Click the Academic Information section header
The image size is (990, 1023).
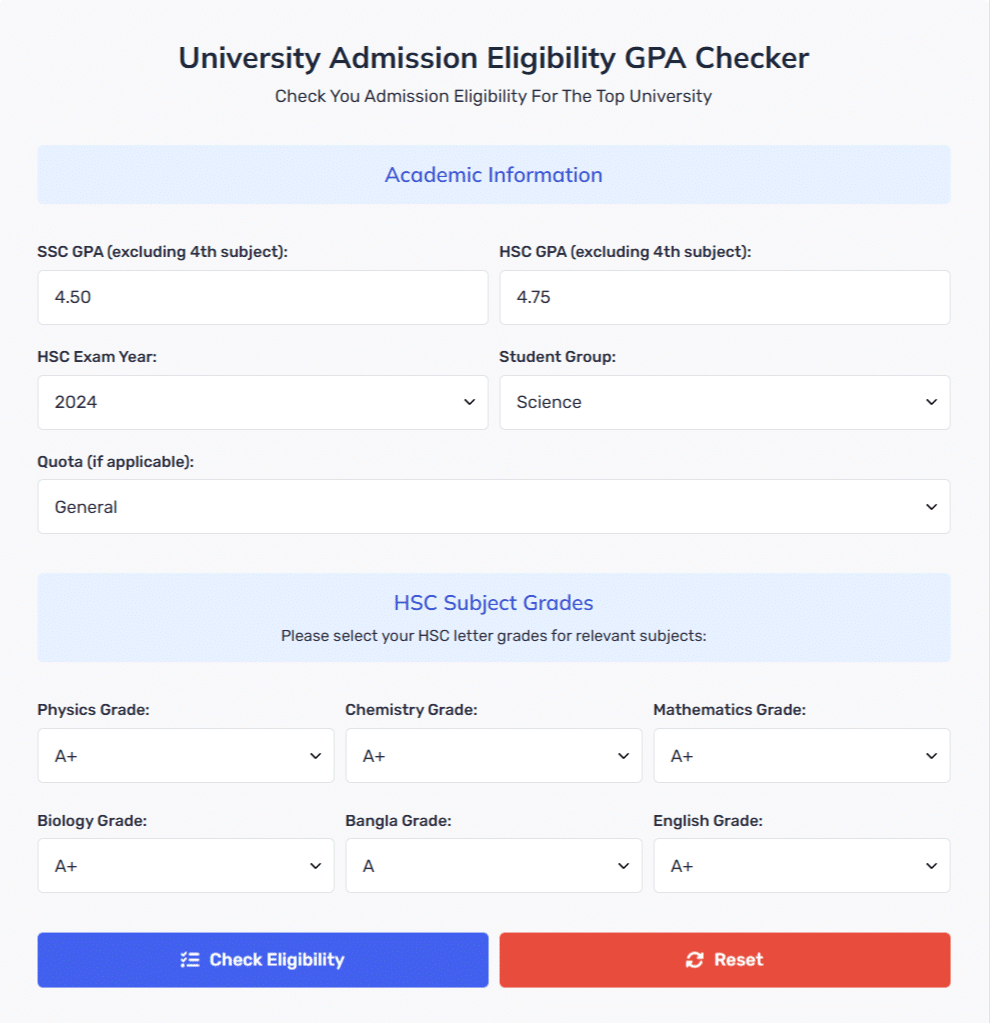pyautogui.click(x=494, y=175)
